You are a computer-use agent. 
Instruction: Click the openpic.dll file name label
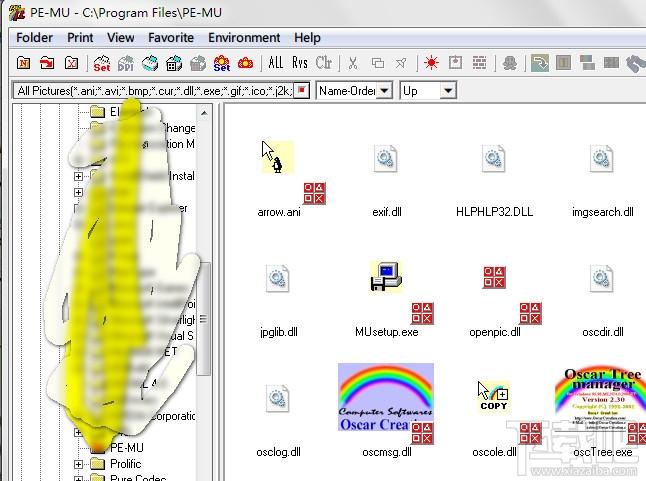click(495, 332)
